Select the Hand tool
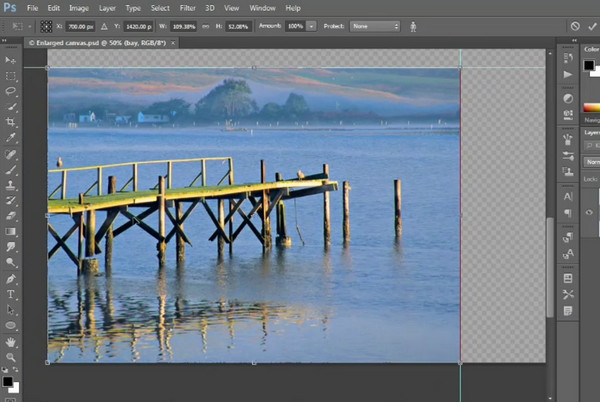The height and width of the screenshot is (402, 600). click(x=12, y=341)
